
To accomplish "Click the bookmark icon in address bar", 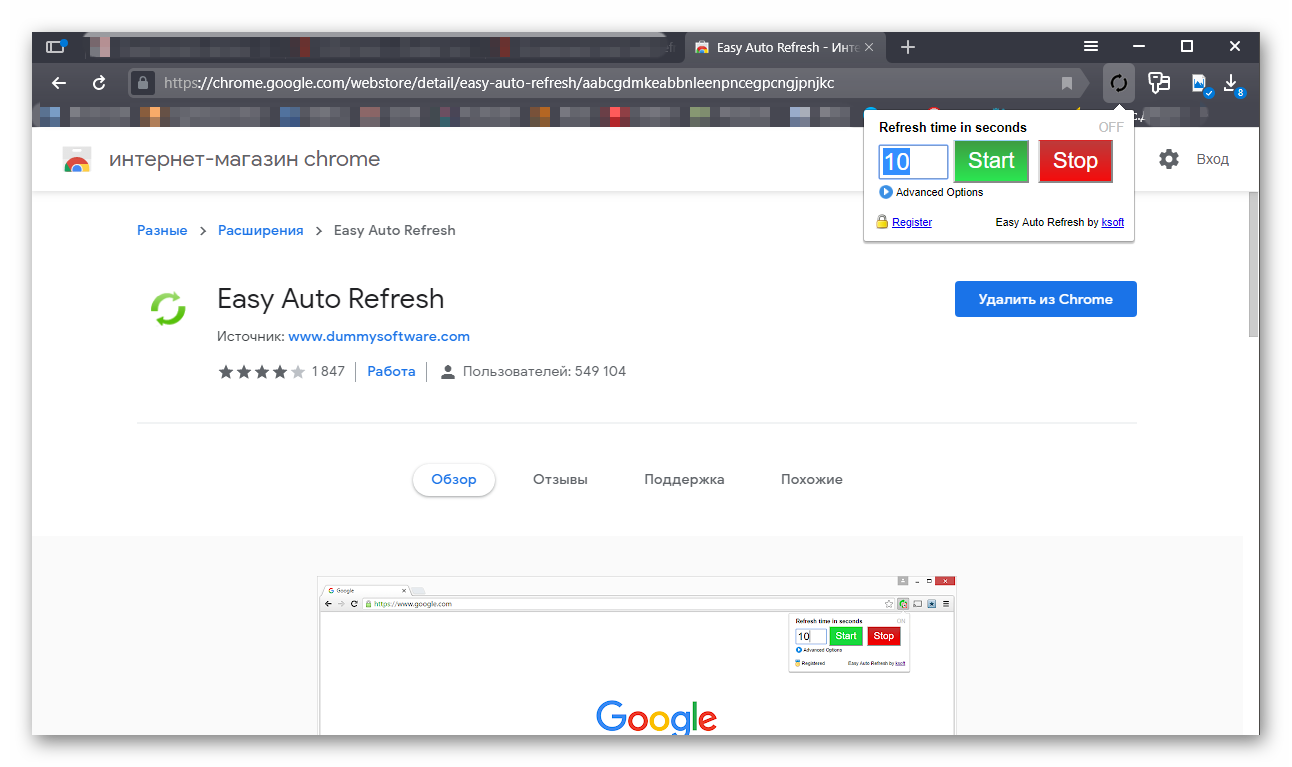I will click(x=1067, y=83).
